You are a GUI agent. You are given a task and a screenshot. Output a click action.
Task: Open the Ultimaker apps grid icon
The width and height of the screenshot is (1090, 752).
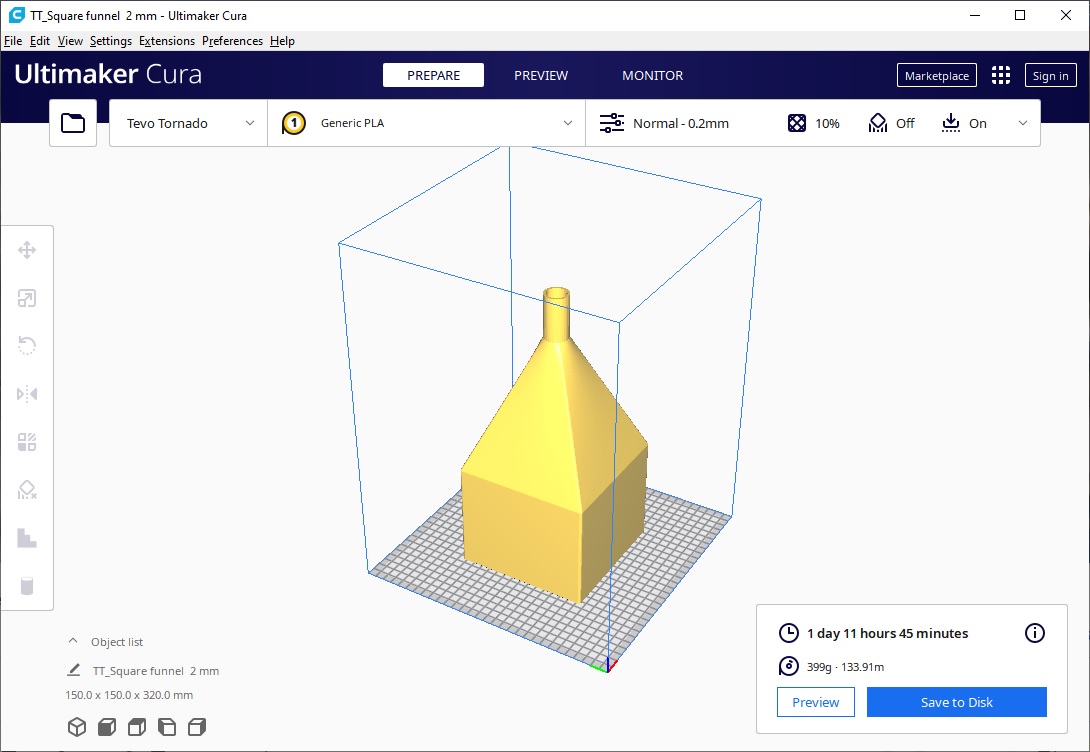pyautogui.click(x=1000, y=76)
